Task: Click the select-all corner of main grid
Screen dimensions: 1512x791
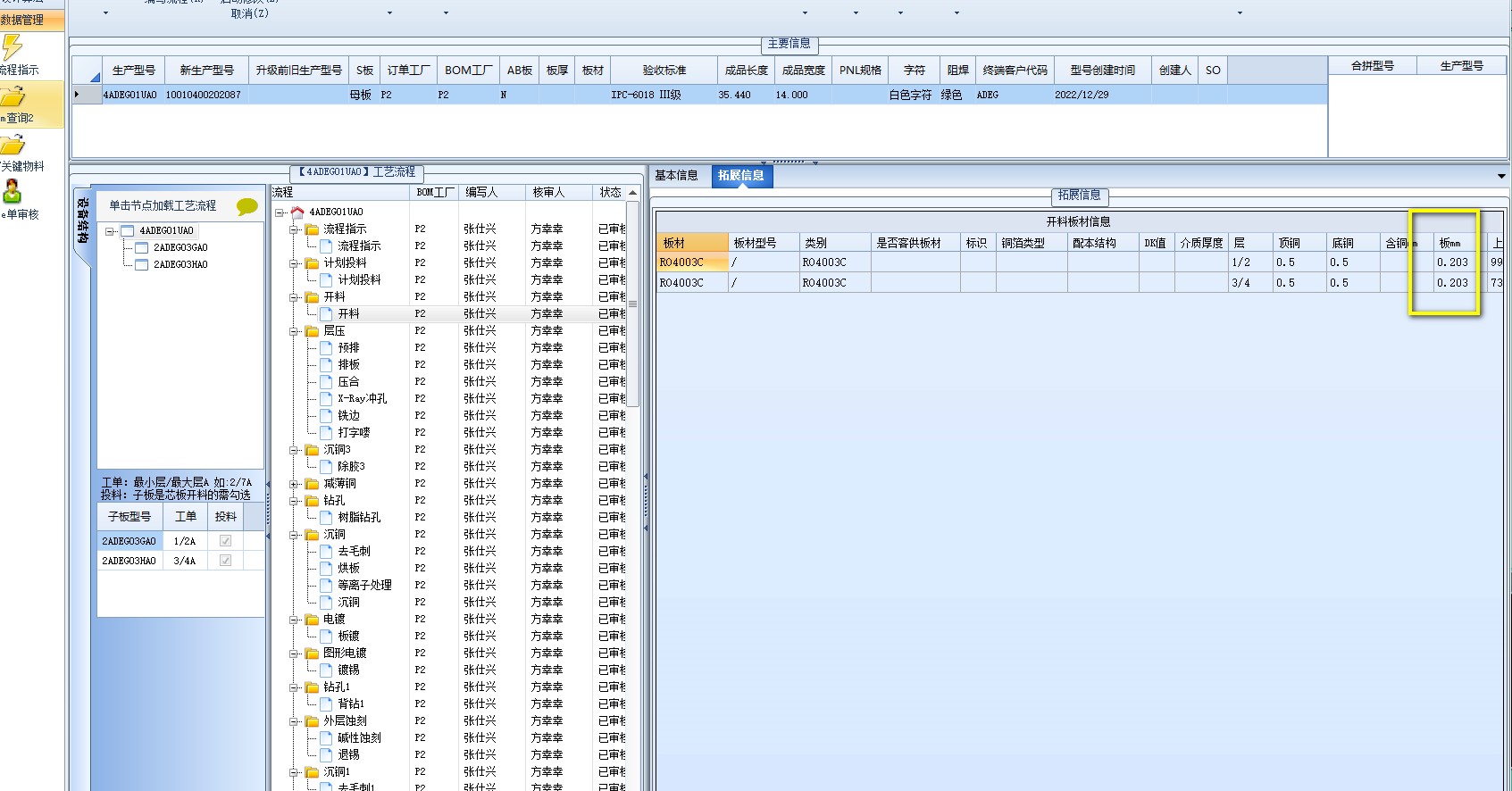Action: 87,70
